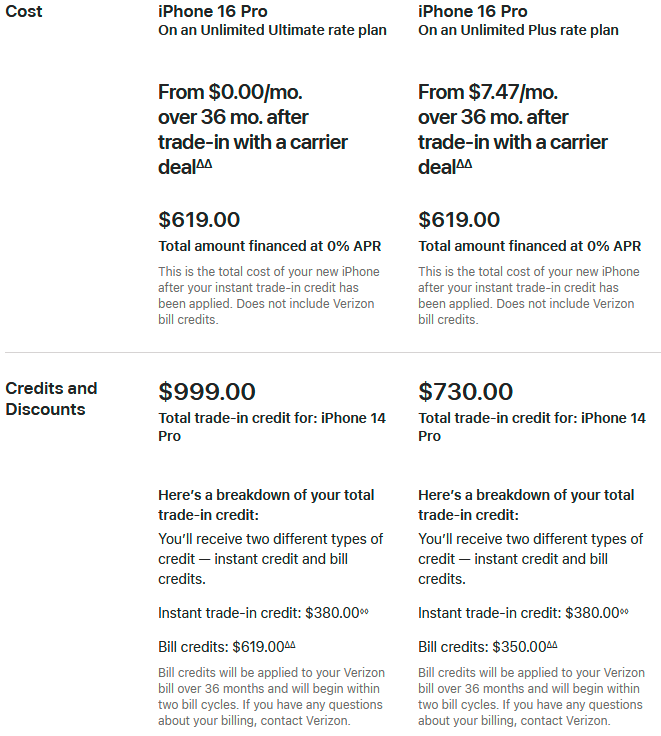Select the Cost section heading

pyautogui.click(x=23, y=11)
